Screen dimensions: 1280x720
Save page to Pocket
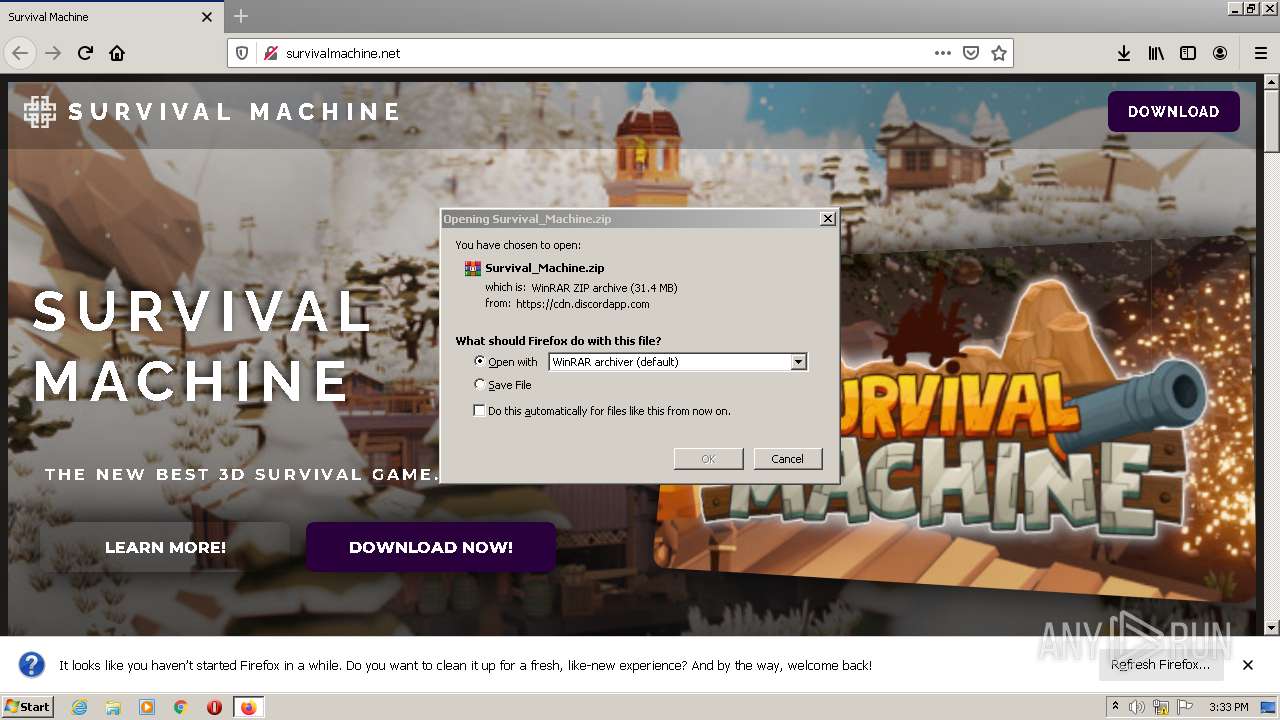[971, 53]
